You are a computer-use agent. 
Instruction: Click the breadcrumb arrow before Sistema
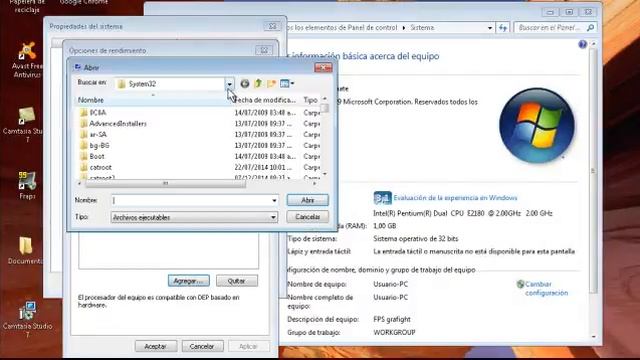pos(404,28)
